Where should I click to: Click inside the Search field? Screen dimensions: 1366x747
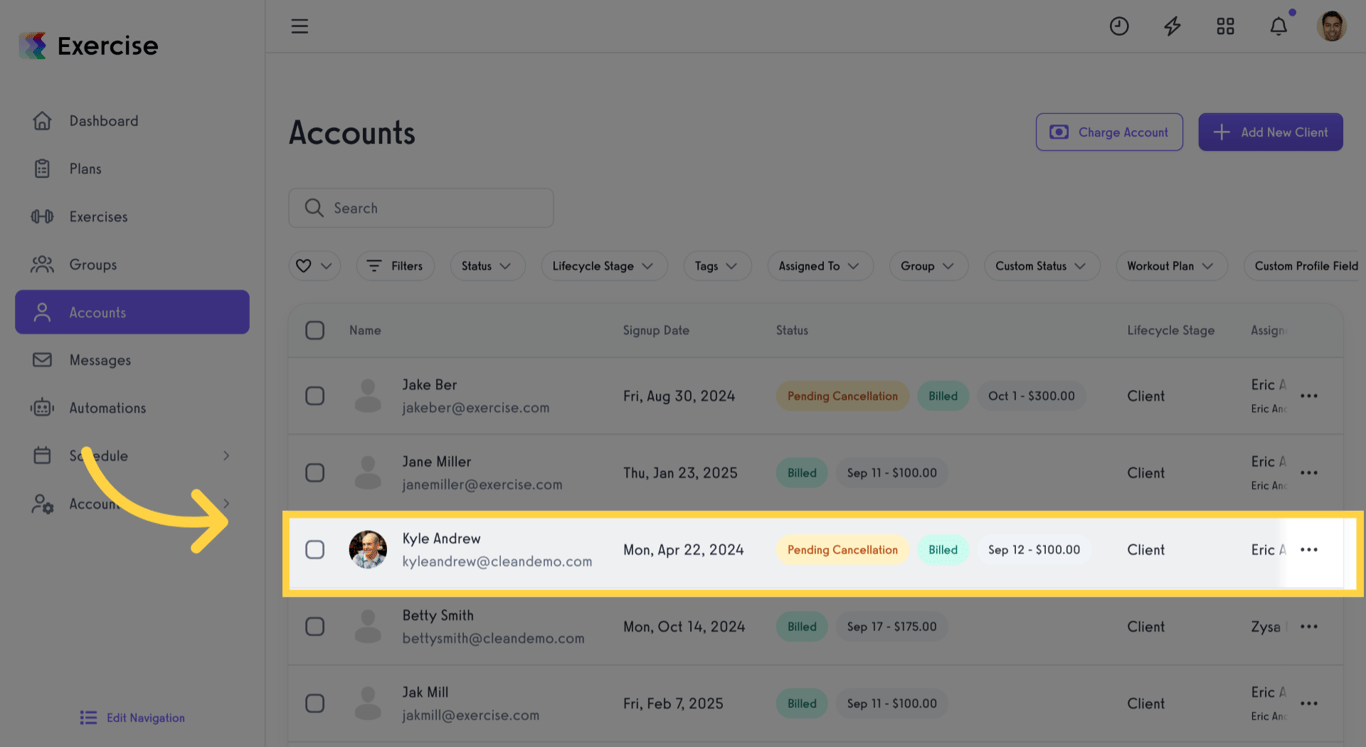(x=420, y=207)
